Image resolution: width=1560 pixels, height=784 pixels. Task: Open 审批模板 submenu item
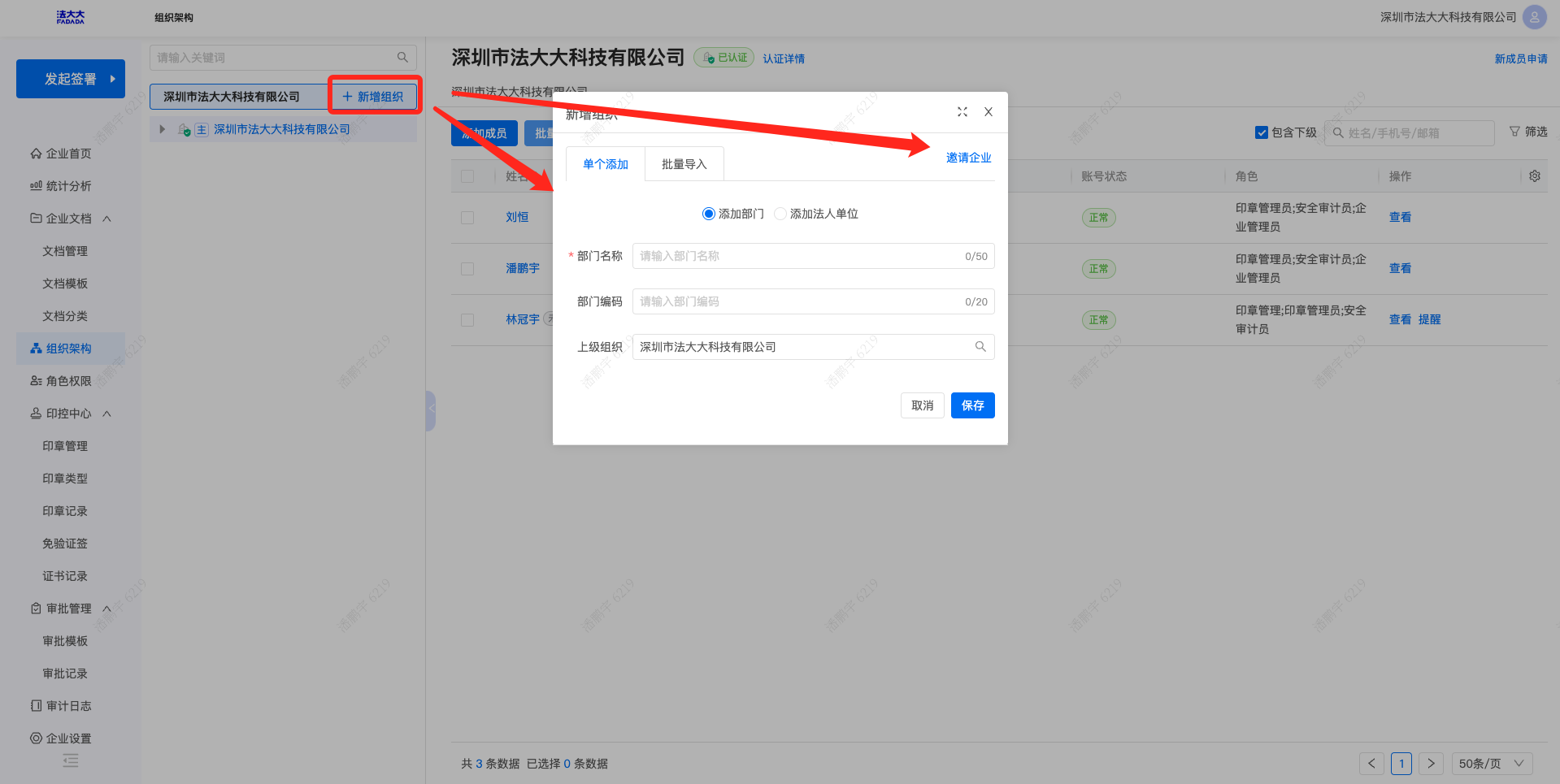coord(65,641)
